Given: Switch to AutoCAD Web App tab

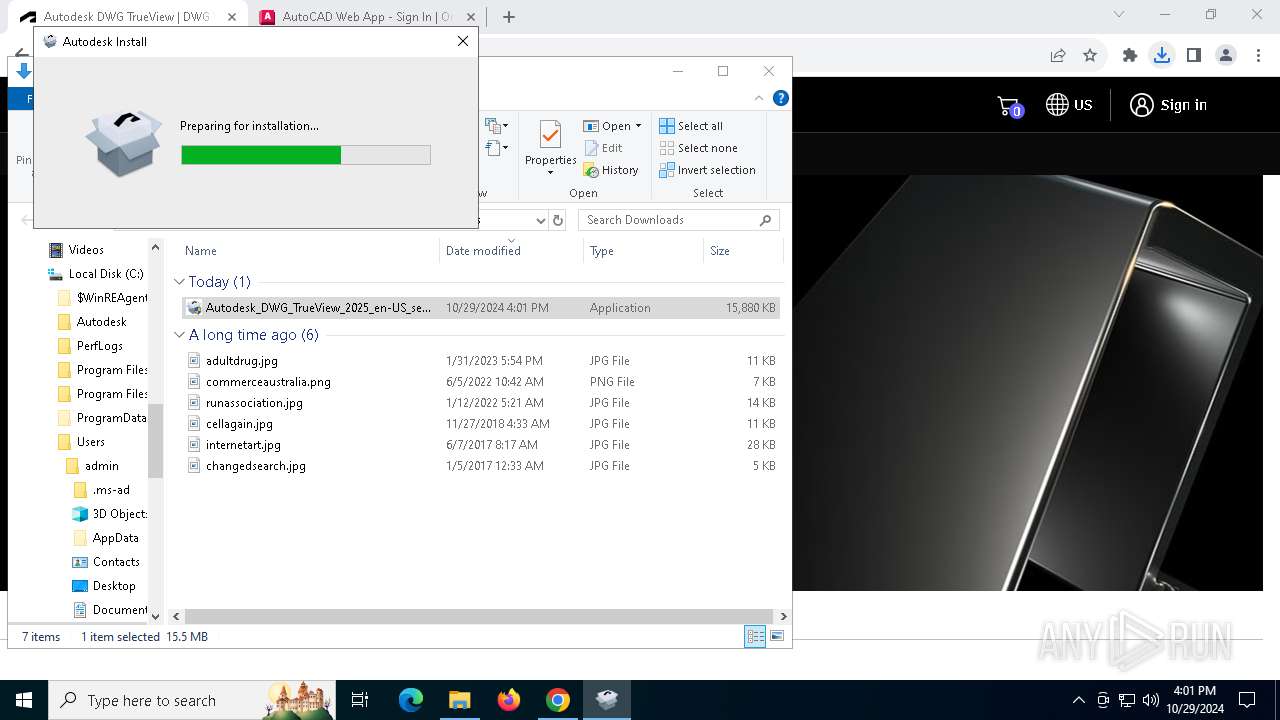Looking at the screenshot, I should [x=367, y=17].
